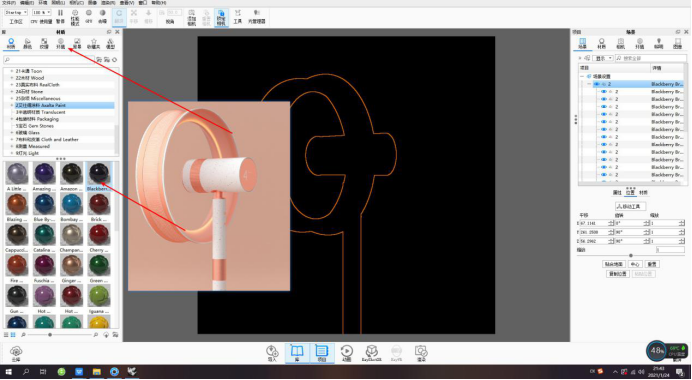Open the Windows Start menu
Image resolution: width=692 pixels, height=380 pixels.
click(8, 372)
